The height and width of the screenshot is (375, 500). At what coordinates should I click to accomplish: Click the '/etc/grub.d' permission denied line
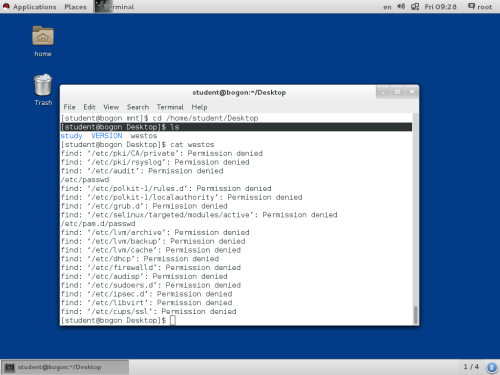(x=144, y=206)
